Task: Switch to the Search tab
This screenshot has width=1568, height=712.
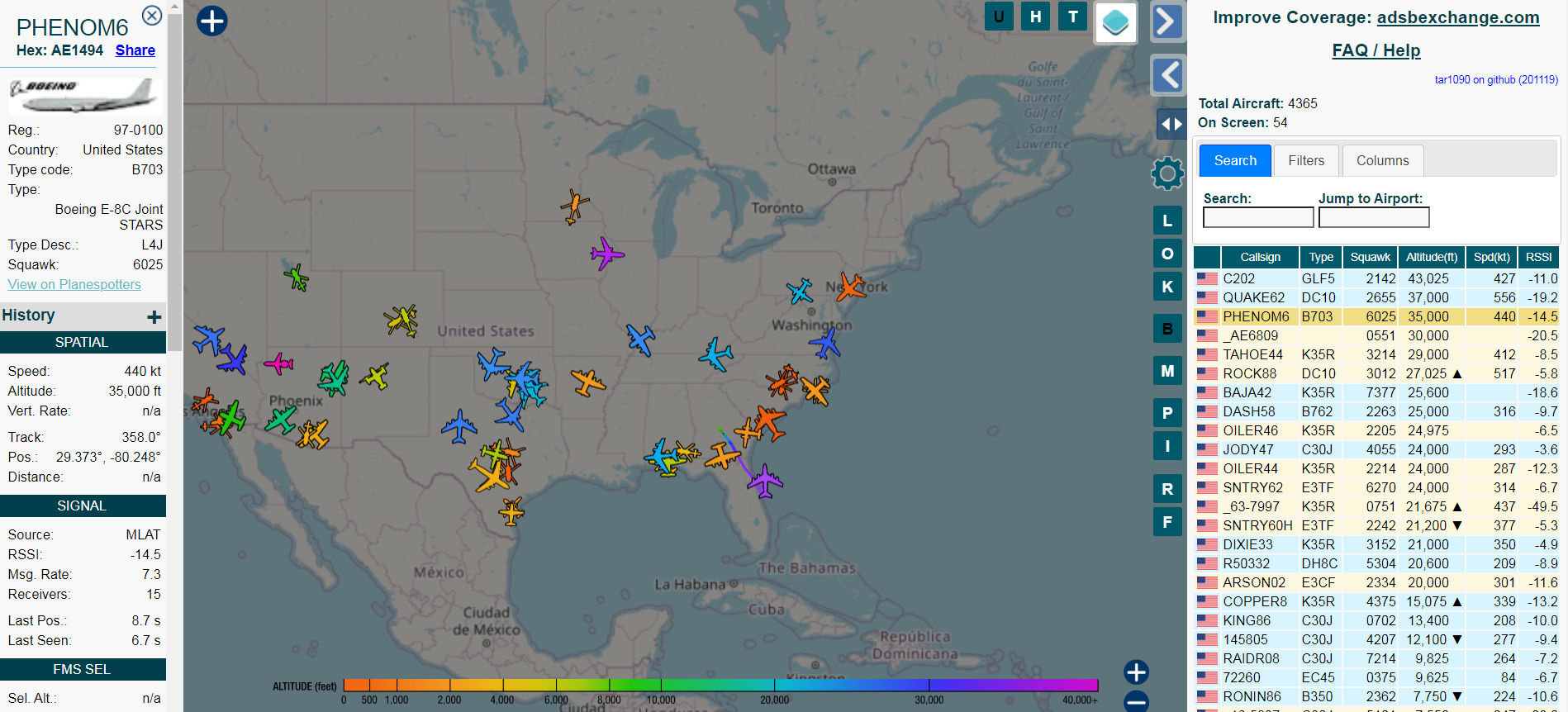Action: (x=1235, y=160)
